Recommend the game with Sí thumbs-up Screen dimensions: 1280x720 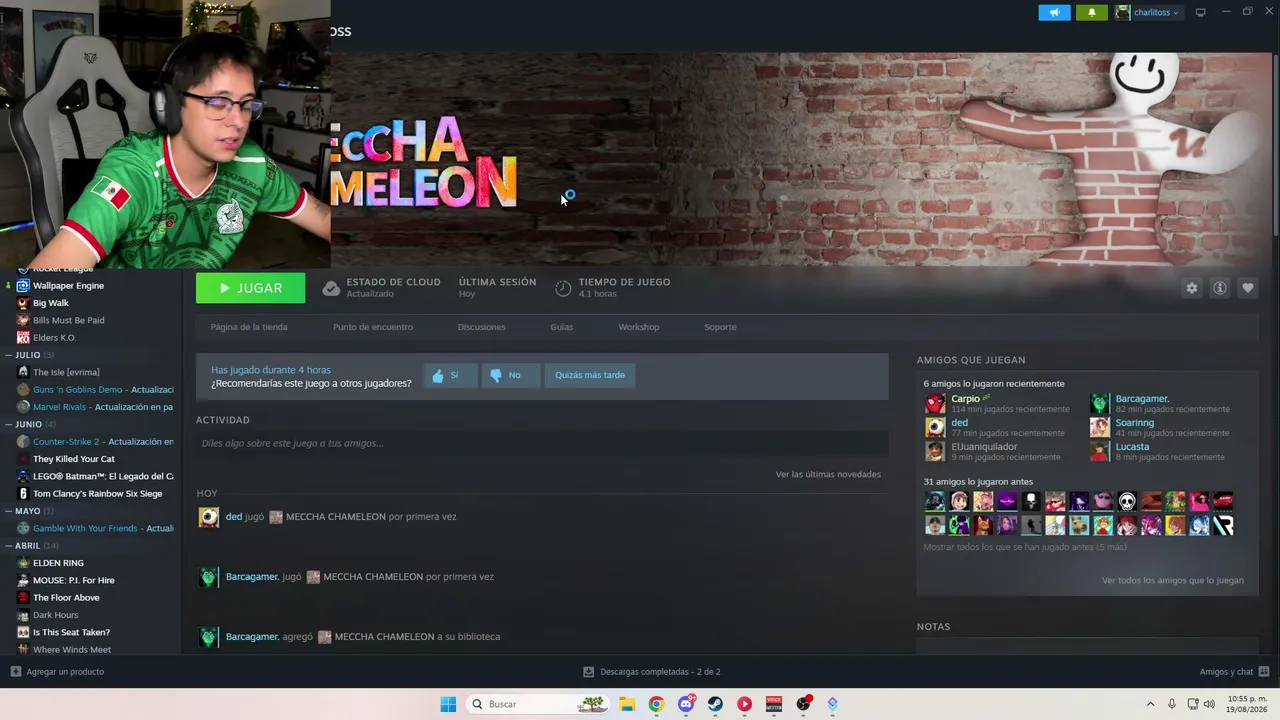point(450,375)
